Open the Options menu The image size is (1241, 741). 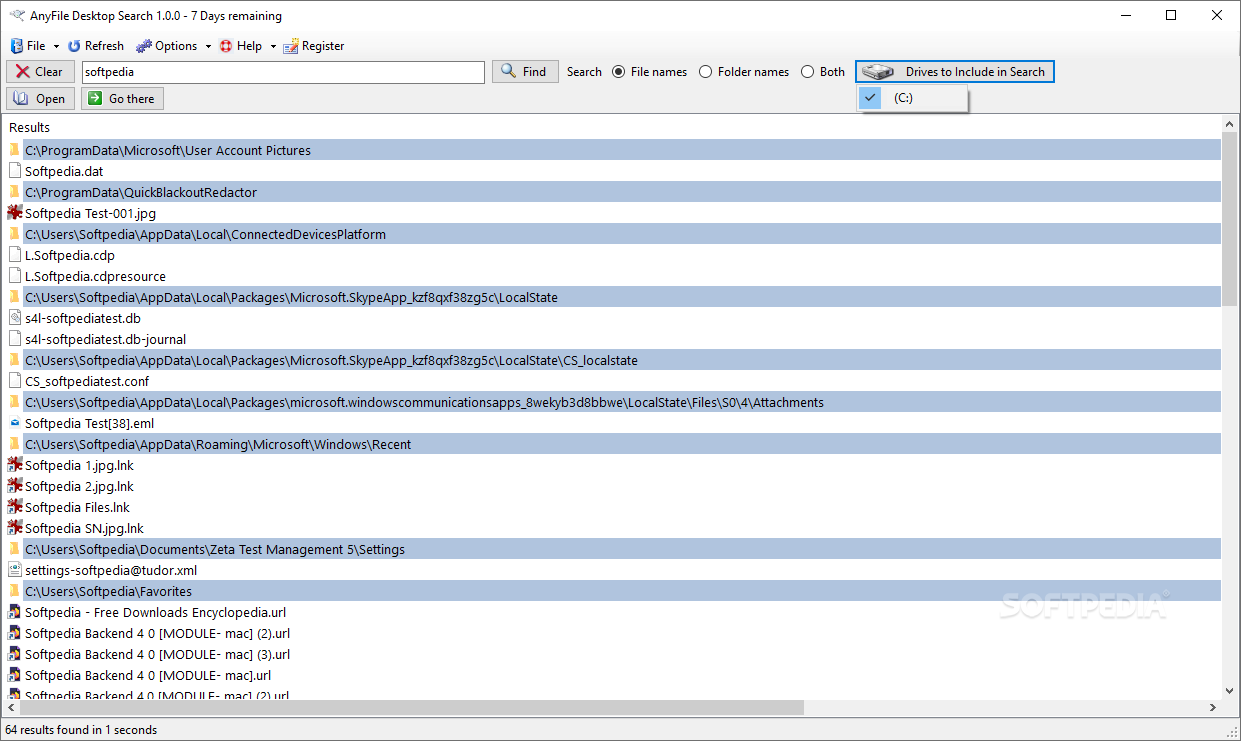coord(167,46)
